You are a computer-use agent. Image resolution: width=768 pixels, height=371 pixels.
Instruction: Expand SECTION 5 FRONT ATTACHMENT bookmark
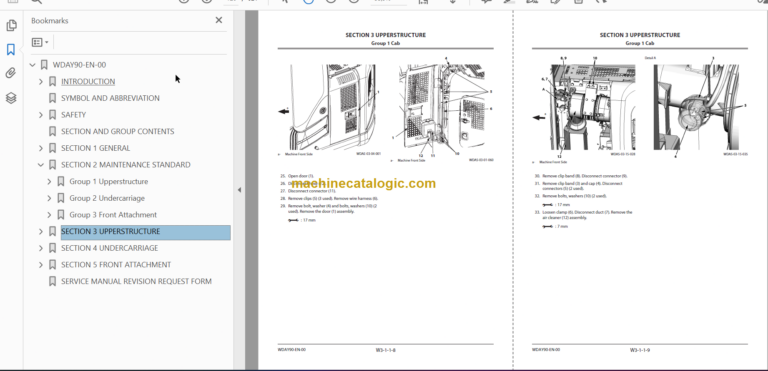point(41,265)
